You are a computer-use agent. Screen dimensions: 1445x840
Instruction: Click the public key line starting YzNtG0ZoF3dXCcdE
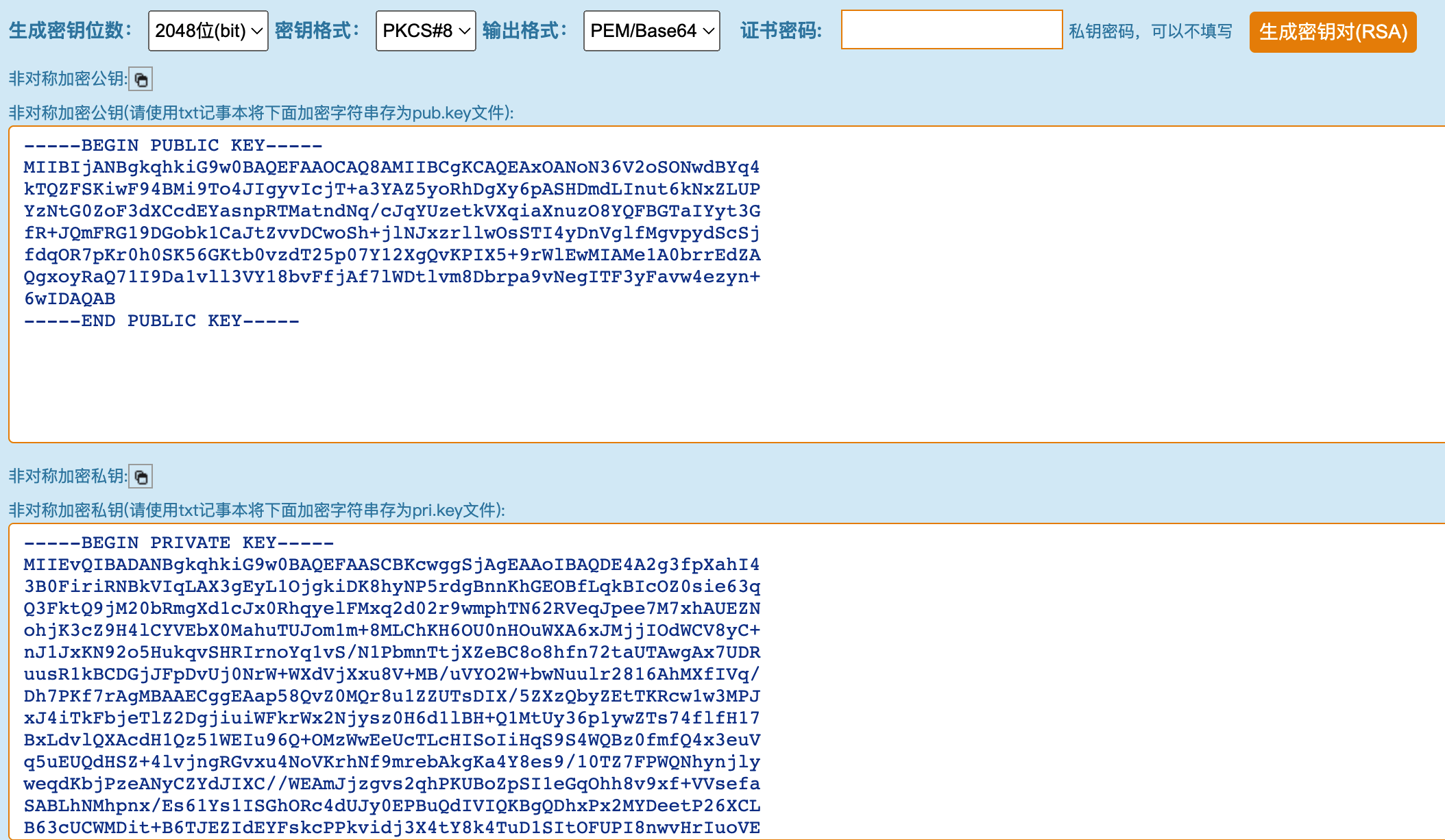[x=391, y=211]
